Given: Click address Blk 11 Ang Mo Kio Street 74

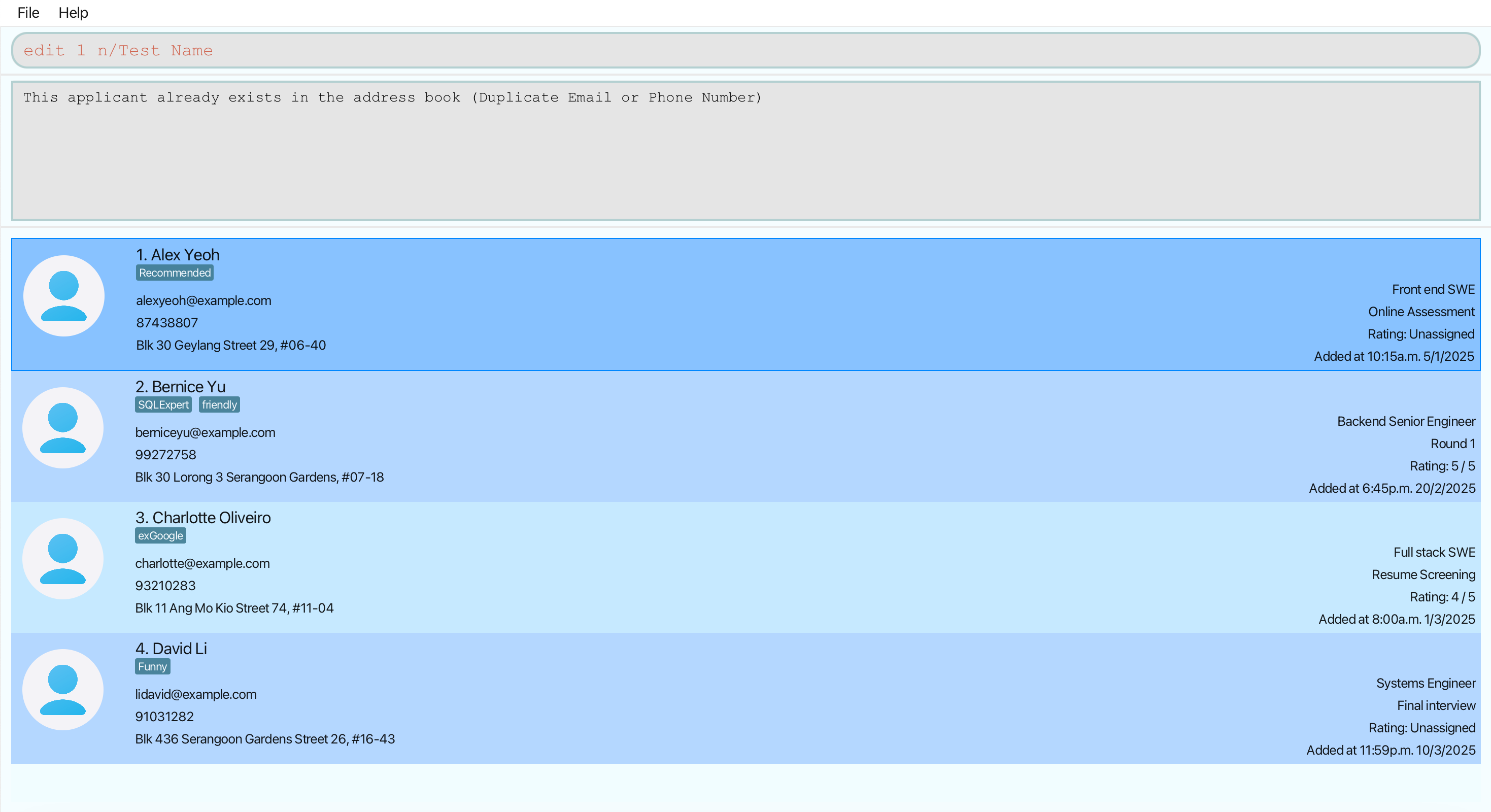Looking at the screenshot, I should [234, 607].
